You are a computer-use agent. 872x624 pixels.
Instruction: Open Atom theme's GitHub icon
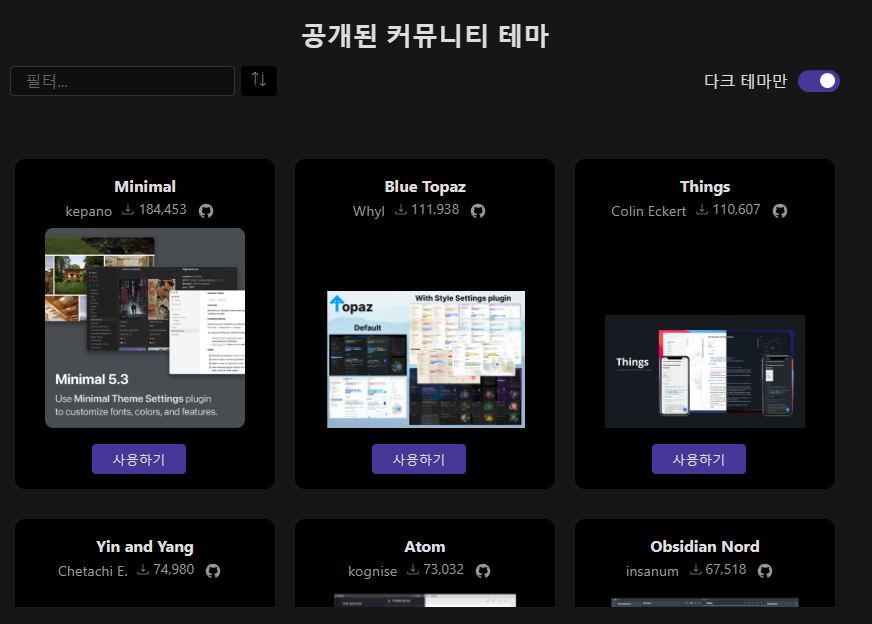483,571
